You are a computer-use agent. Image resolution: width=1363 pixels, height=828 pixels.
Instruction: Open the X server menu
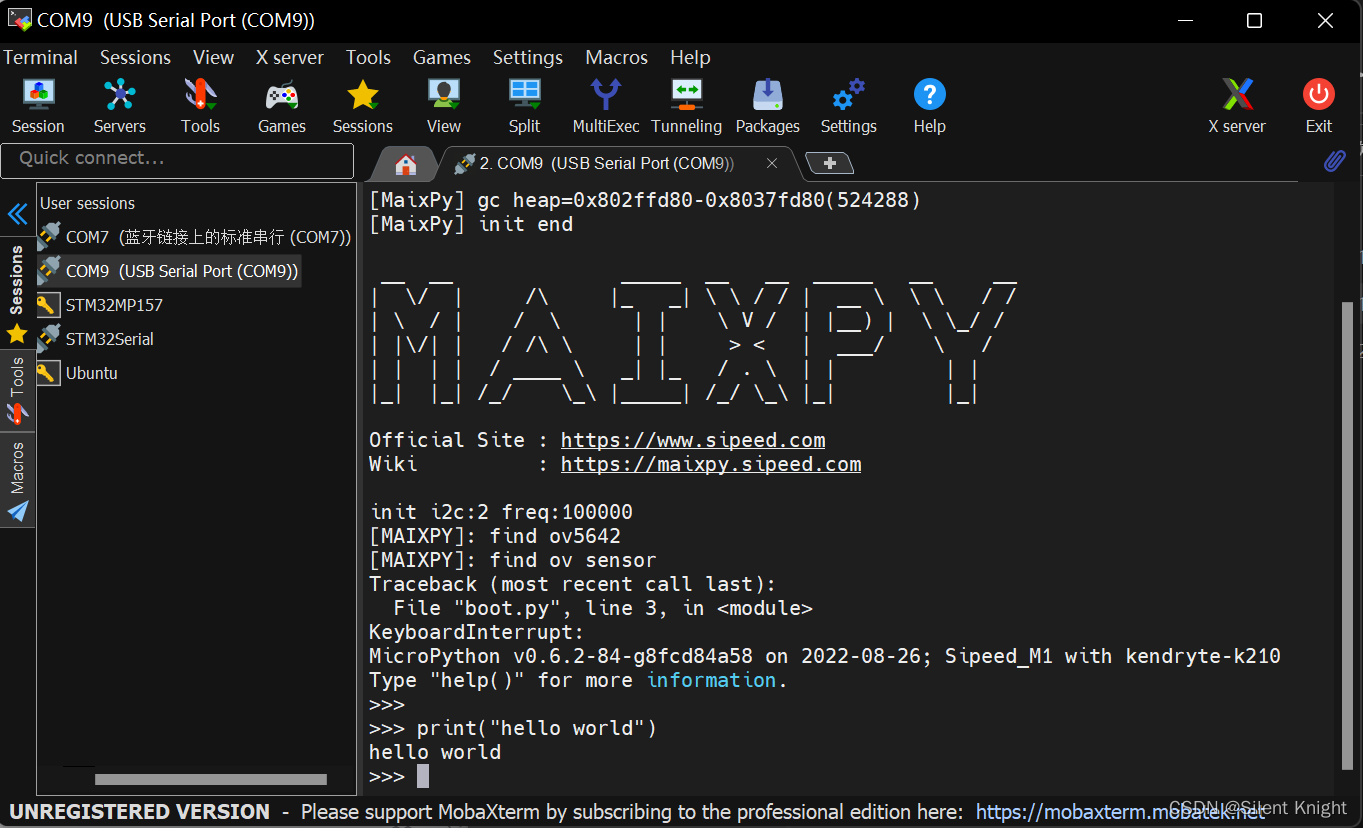coord(289,57)
